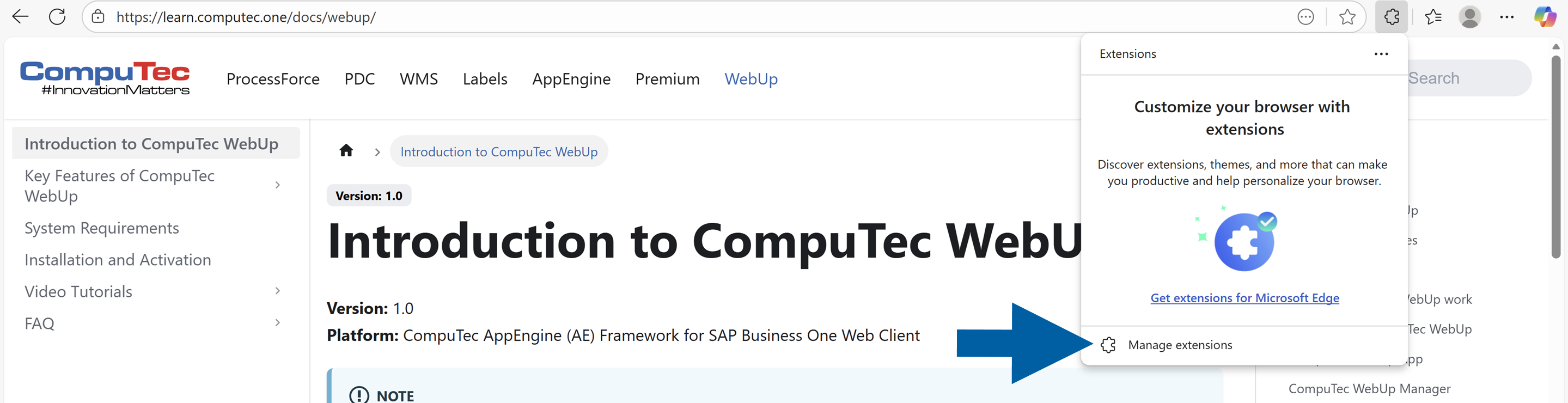Add page to favorites star icon
The height and width of the screenshot is (403, 1568).
[1347, 17]
